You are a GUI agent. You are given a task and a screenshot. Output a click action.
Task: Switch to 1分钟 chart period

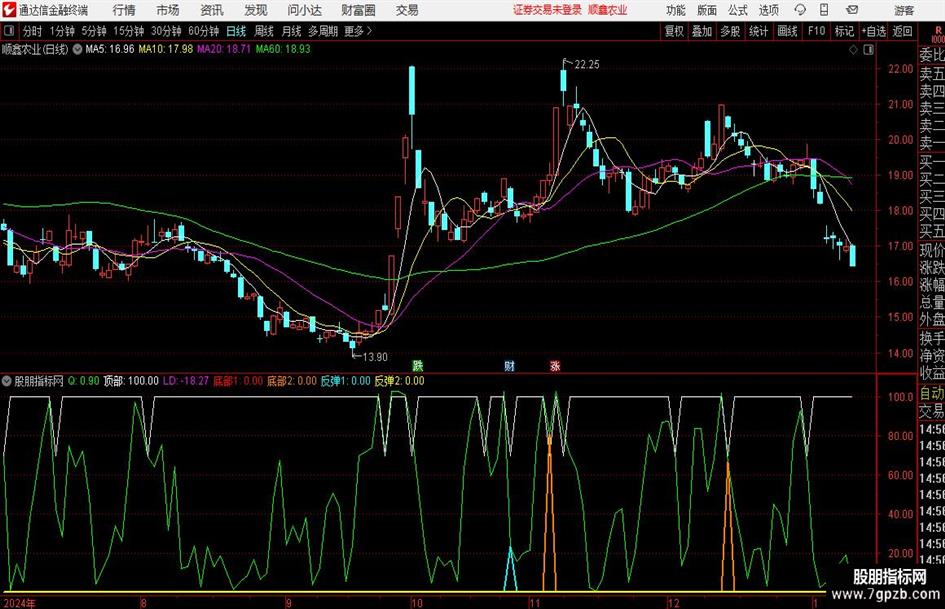pos(61,31)
